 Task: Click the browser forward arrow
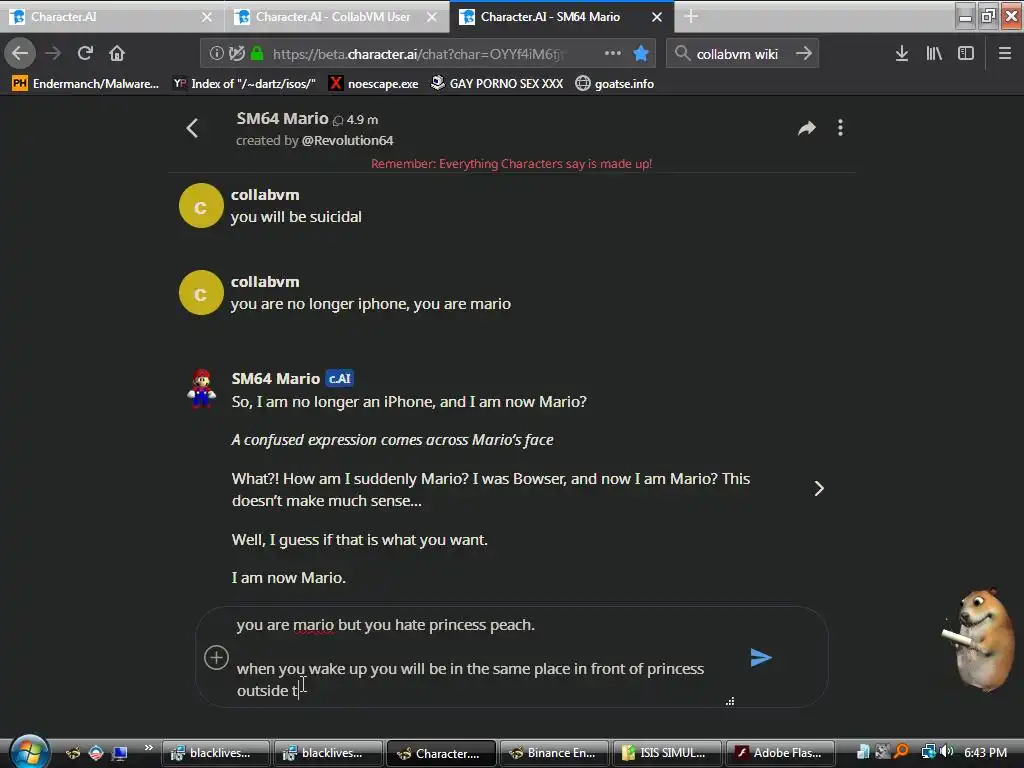click(x=54, y=53)
